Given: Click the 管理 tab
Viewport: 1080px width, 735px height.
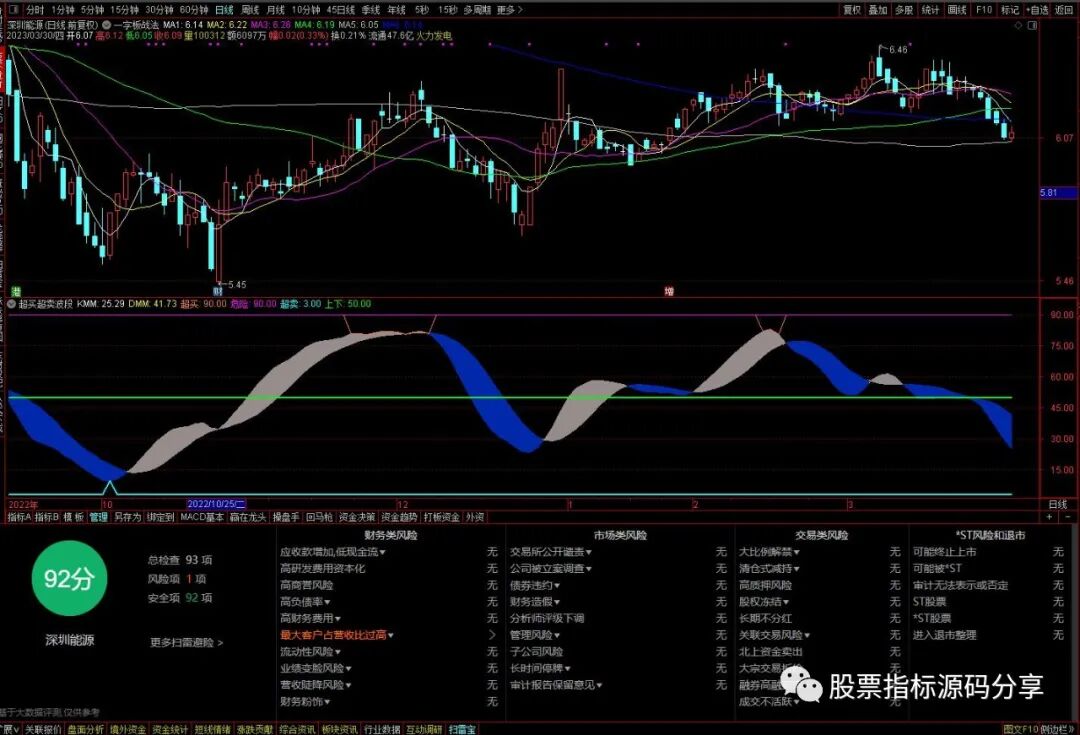Looking at the screenshot, I should 98,517.
